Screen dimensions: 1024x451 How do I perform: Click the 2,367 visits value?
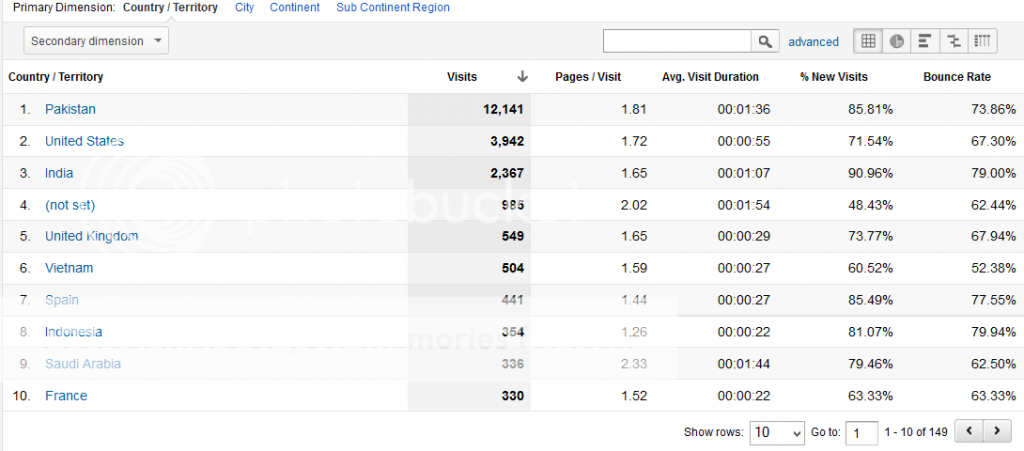(507, 173)
